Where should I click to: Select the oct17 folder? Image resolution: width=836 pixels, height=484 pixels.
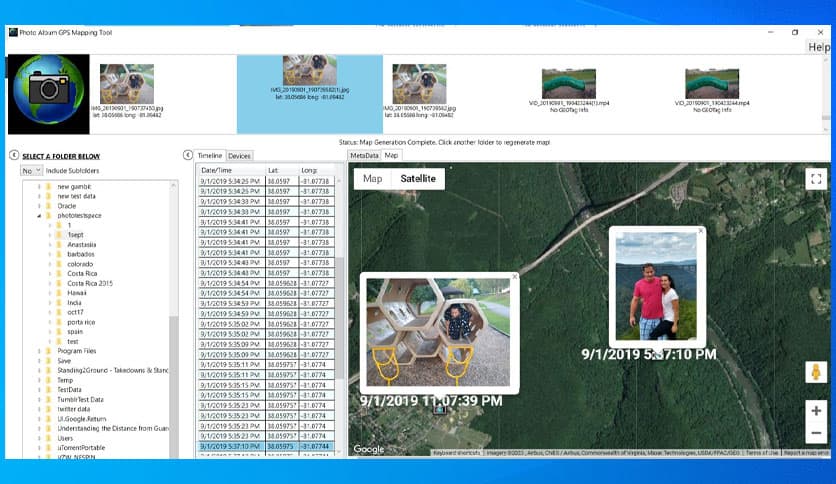(75, 312)
